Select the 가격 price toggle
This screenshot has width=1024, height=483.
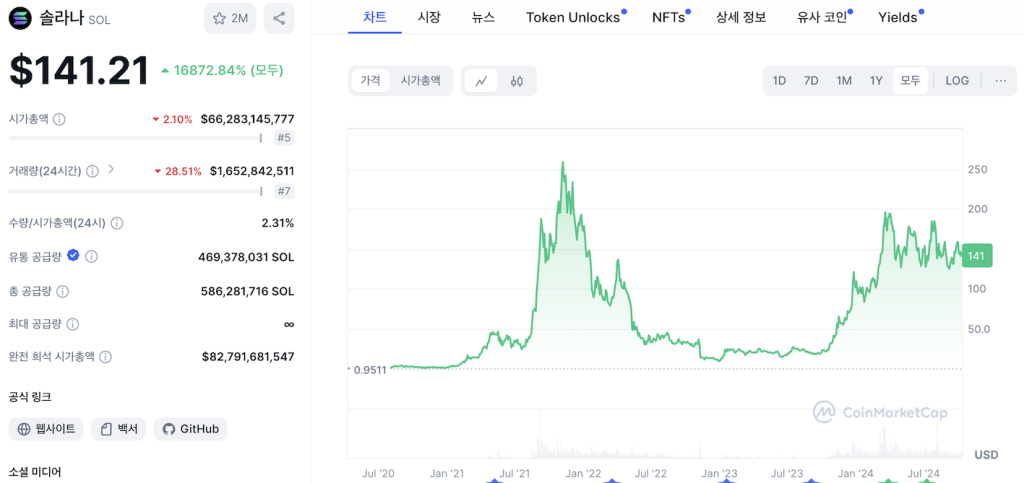[370, 81]
